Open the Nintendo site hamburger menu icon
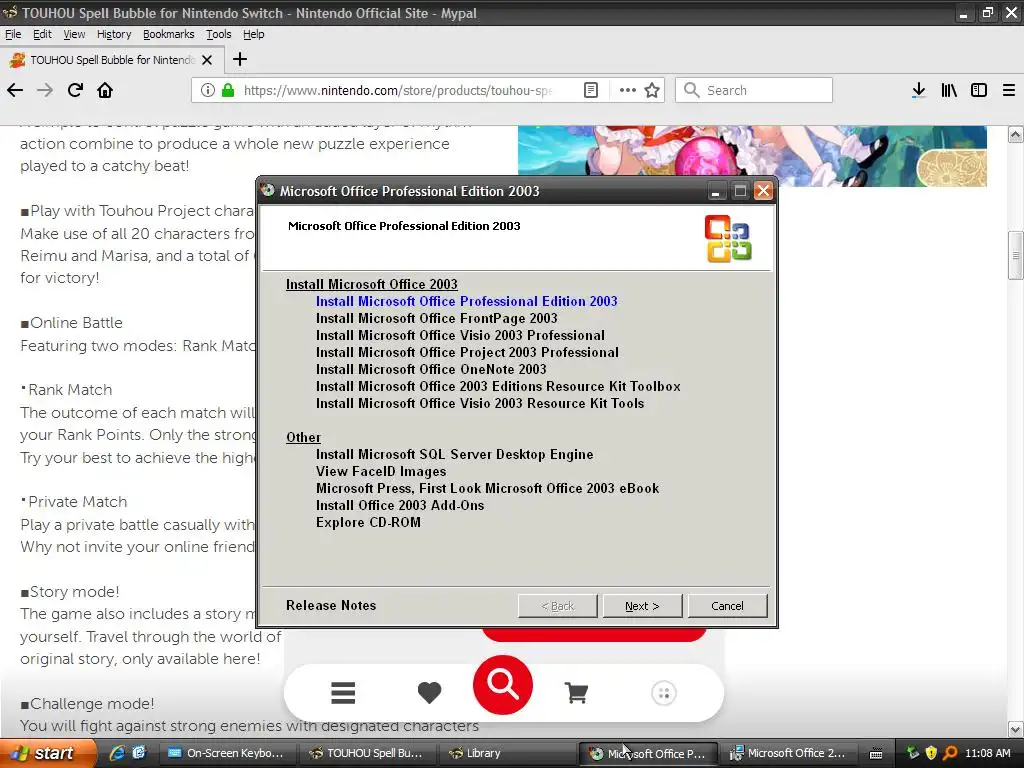 point(343,693)
